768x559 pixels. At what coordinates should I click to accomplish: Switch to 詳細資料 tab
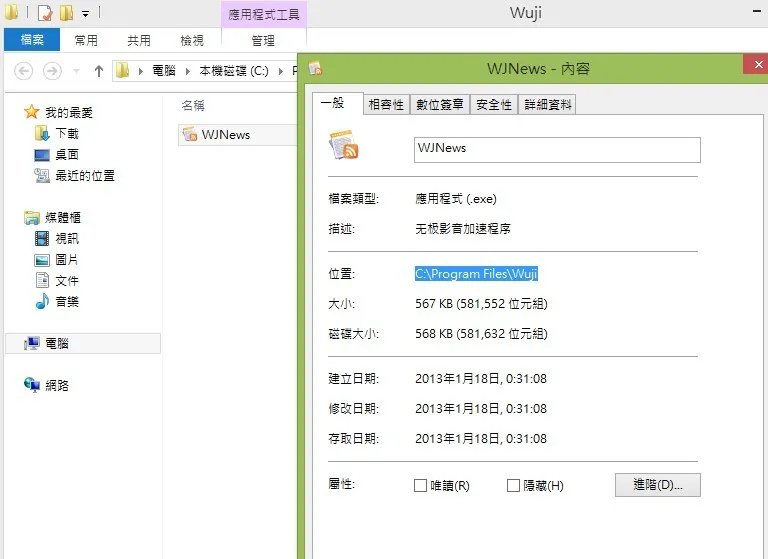click(548, 104)
